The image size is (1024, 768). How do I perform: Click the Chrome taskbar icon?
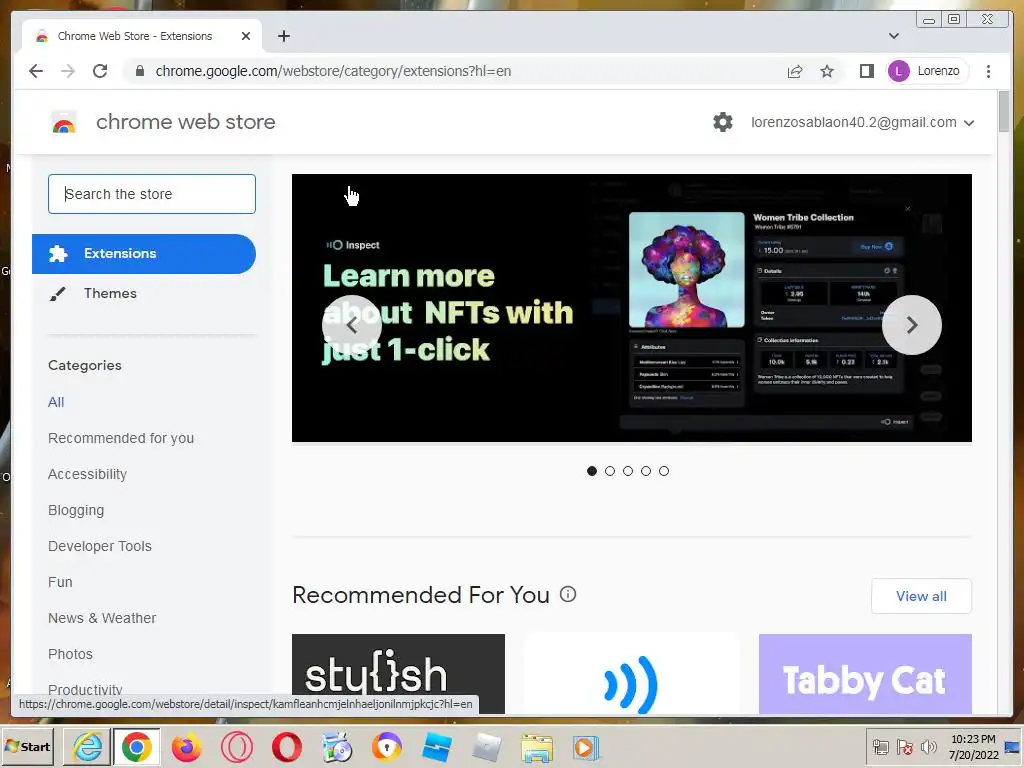click(136, 747)
